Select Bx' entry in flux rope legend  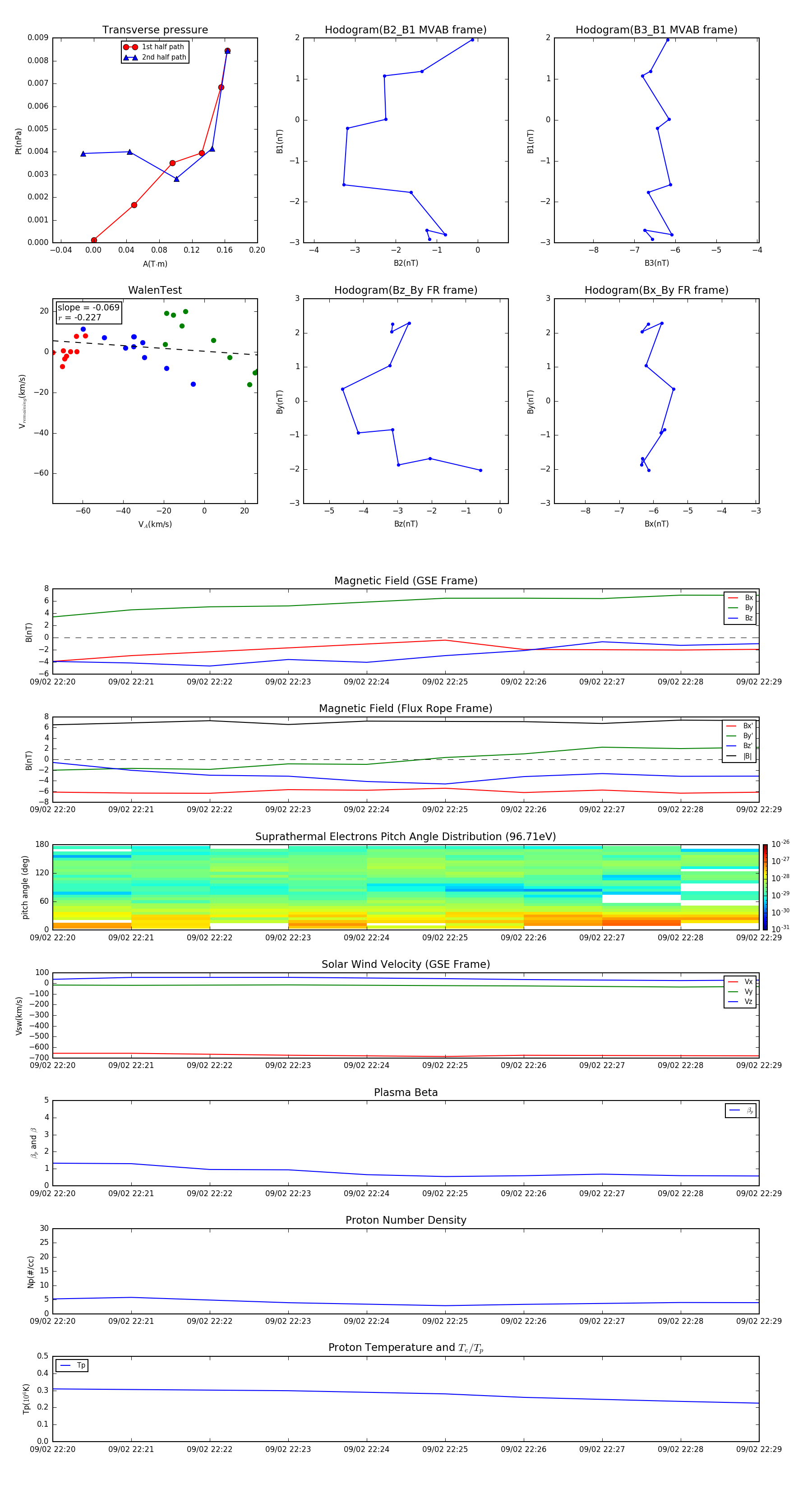click(x=739, y=726)
